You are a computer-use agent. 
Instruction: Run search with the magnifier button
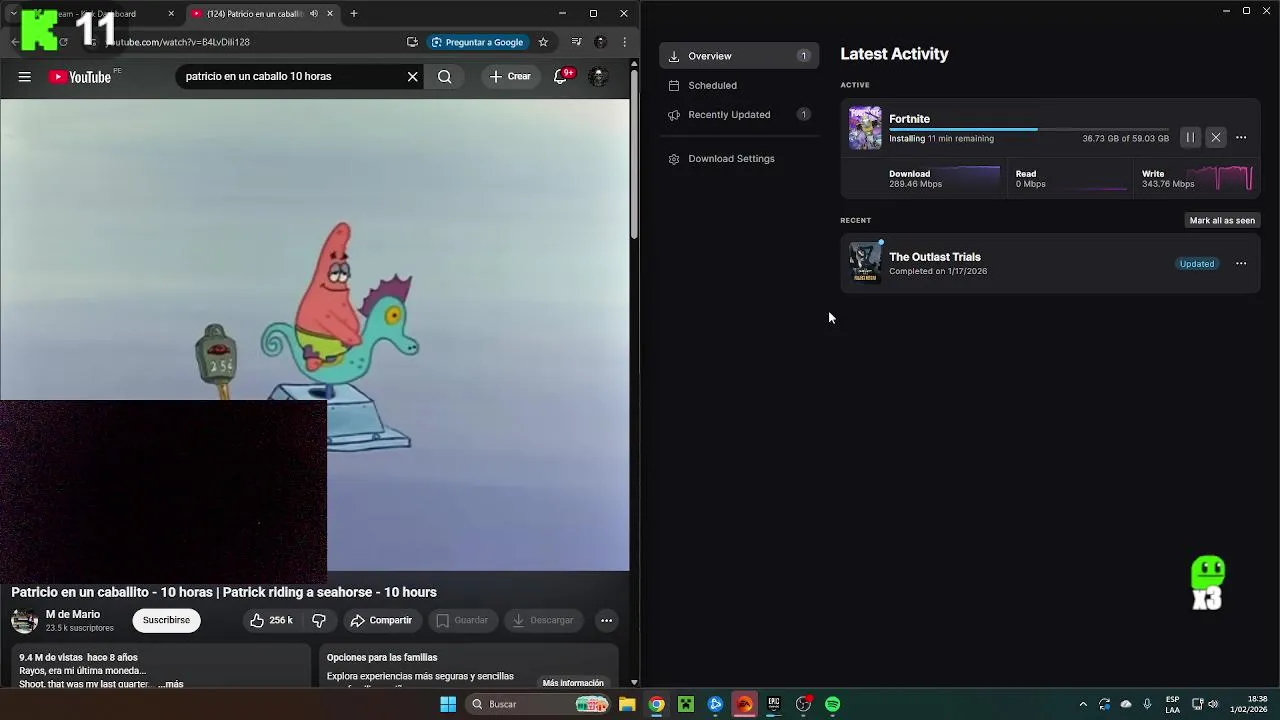point(445,77)
